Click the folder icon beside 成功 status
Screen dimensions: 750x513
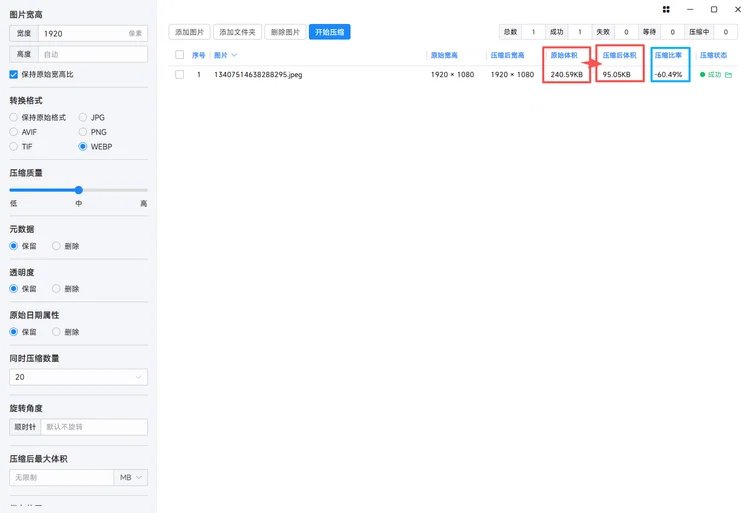729,75
